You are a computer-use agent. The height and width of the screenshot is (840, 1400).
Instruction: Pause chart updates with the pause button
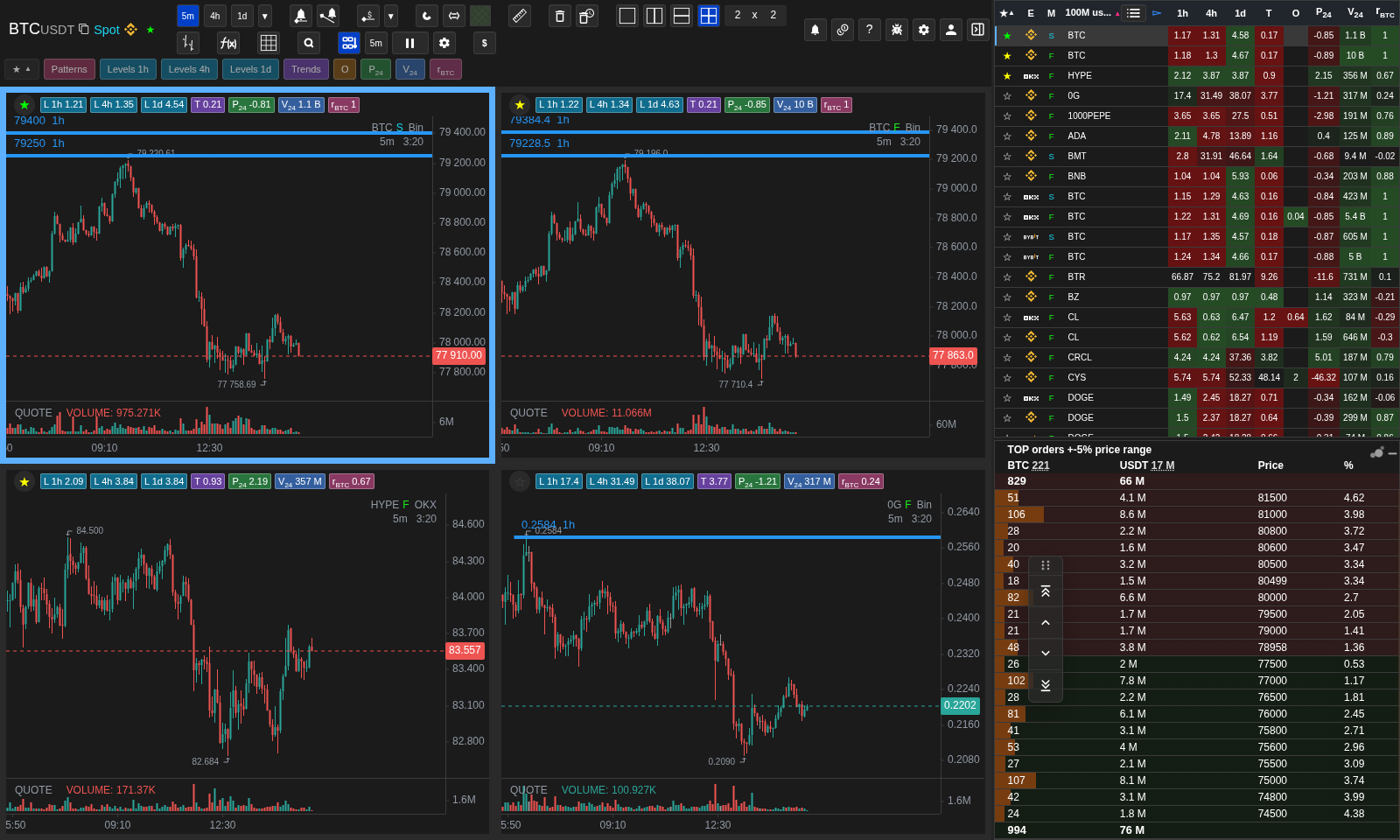[x=409, y=43]
